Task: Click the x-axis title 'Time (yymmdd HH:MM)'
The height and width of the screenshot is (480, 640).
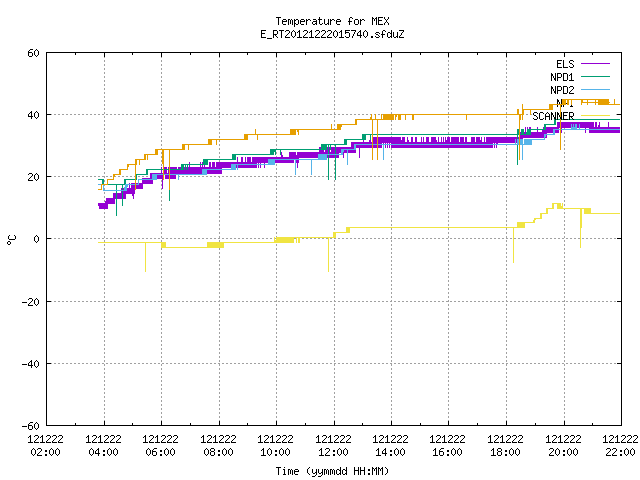Action: pos(332,471)
